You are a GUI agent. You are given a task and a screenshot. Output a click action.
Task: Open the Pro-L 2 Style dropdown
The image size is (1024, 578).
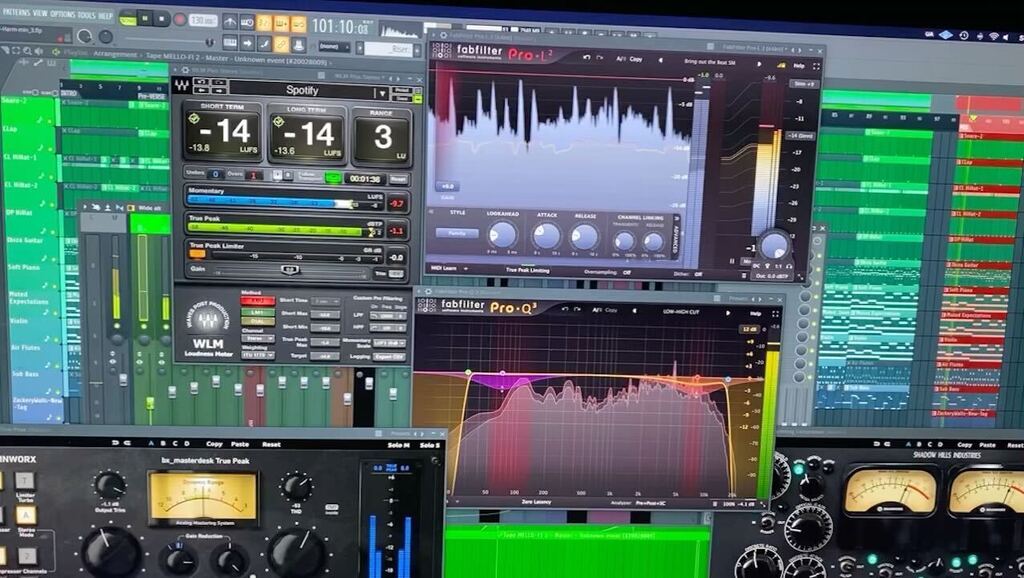click(456, 233)
